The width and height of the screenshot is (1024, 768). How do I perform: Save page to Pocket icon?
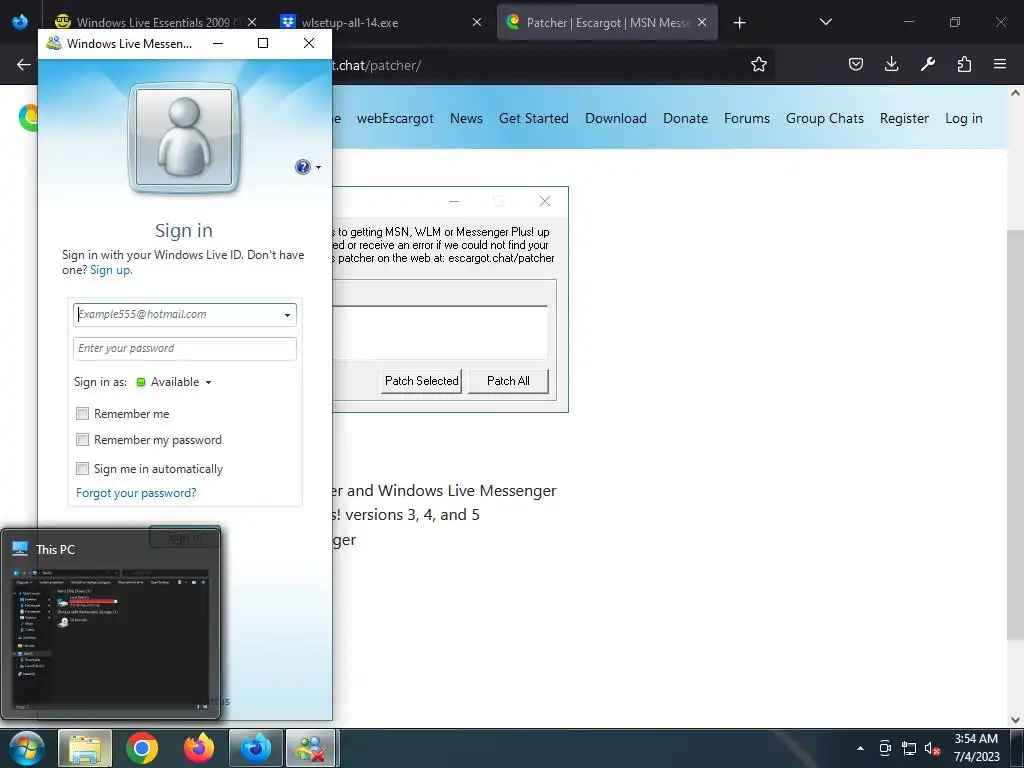pyautogui.click(x=856, y=64)
